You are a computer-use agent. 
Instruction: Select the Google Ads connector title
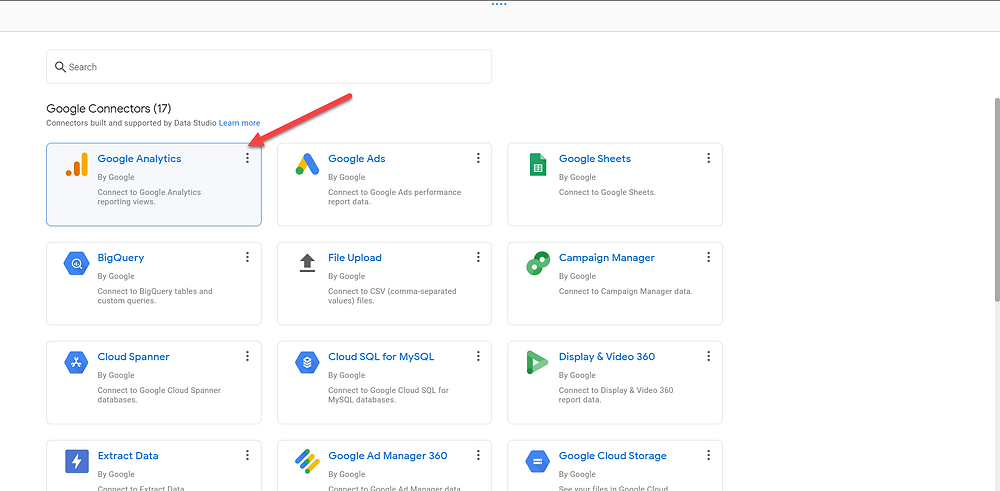357,159
